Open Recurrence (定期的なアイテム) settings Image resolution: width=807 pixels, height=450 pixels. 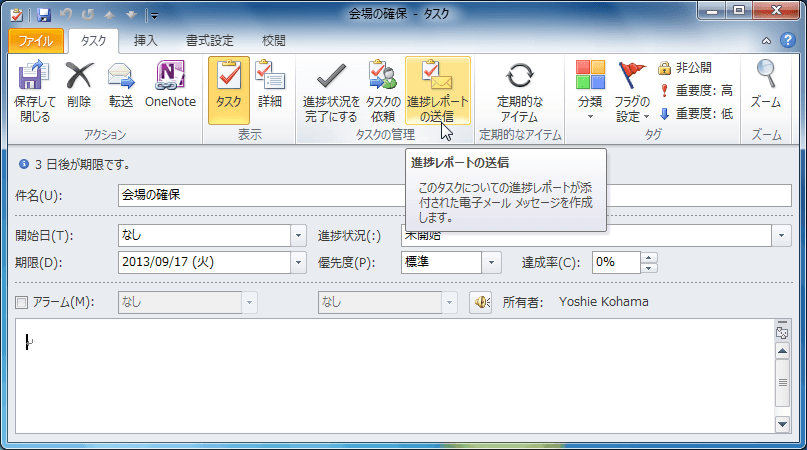pos(520,91)
